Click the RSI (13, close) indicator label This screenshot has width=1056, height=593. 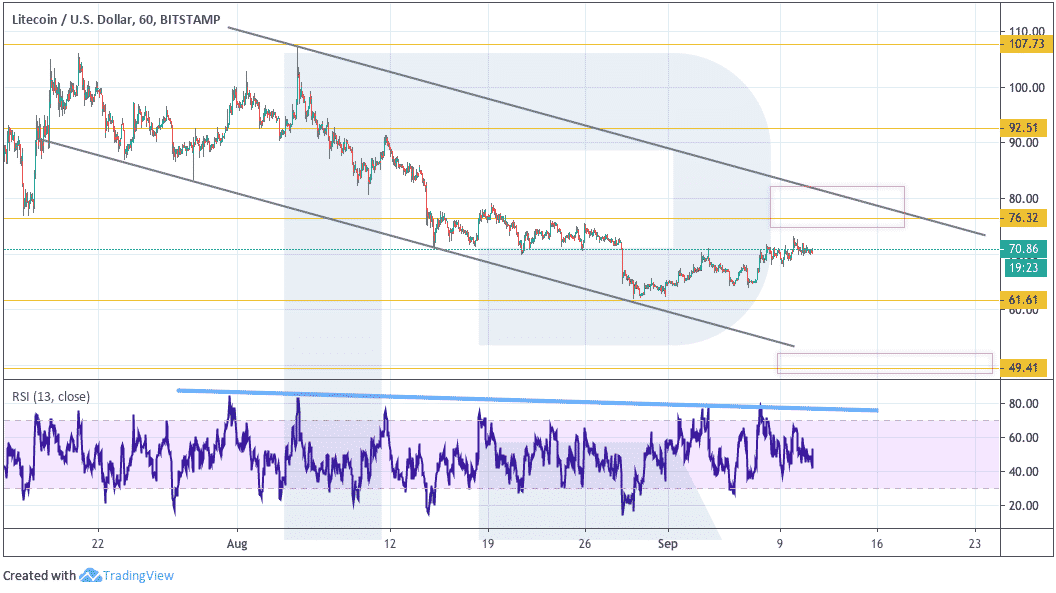coord(51,396)
